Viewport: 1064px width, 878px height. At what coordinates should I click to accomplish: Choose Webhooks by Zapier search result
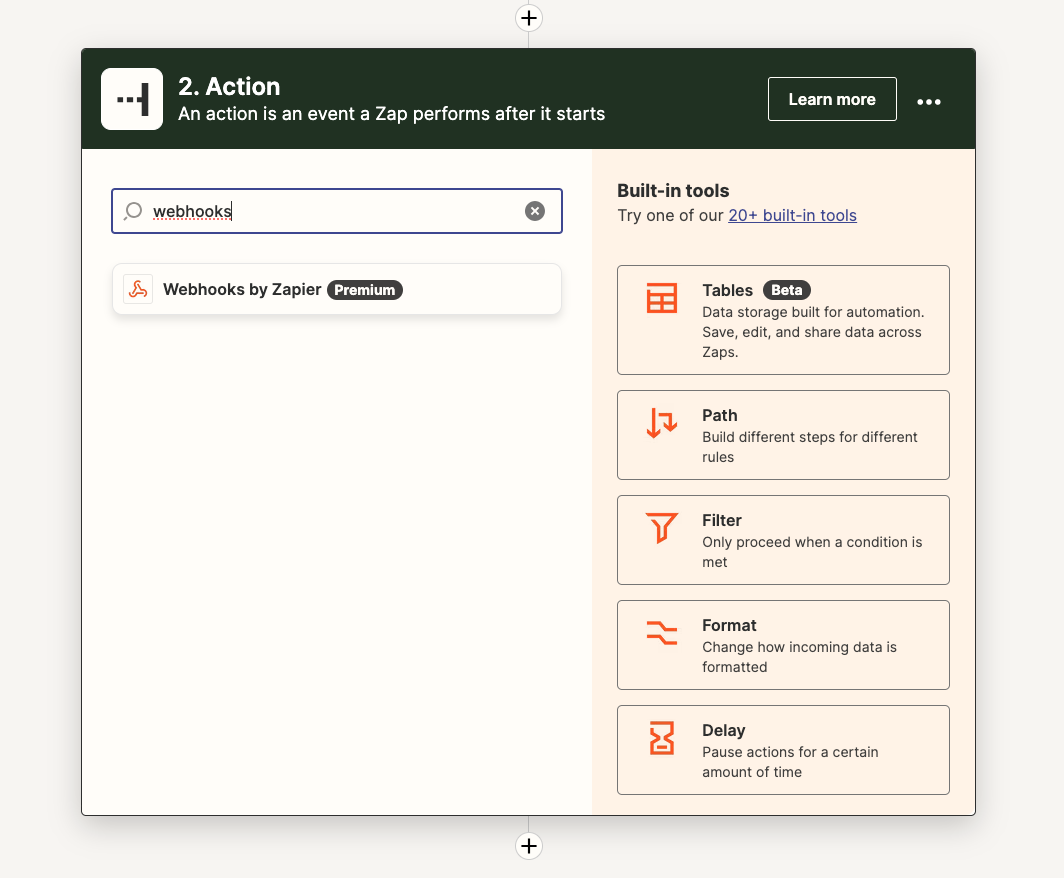(337, 289)
